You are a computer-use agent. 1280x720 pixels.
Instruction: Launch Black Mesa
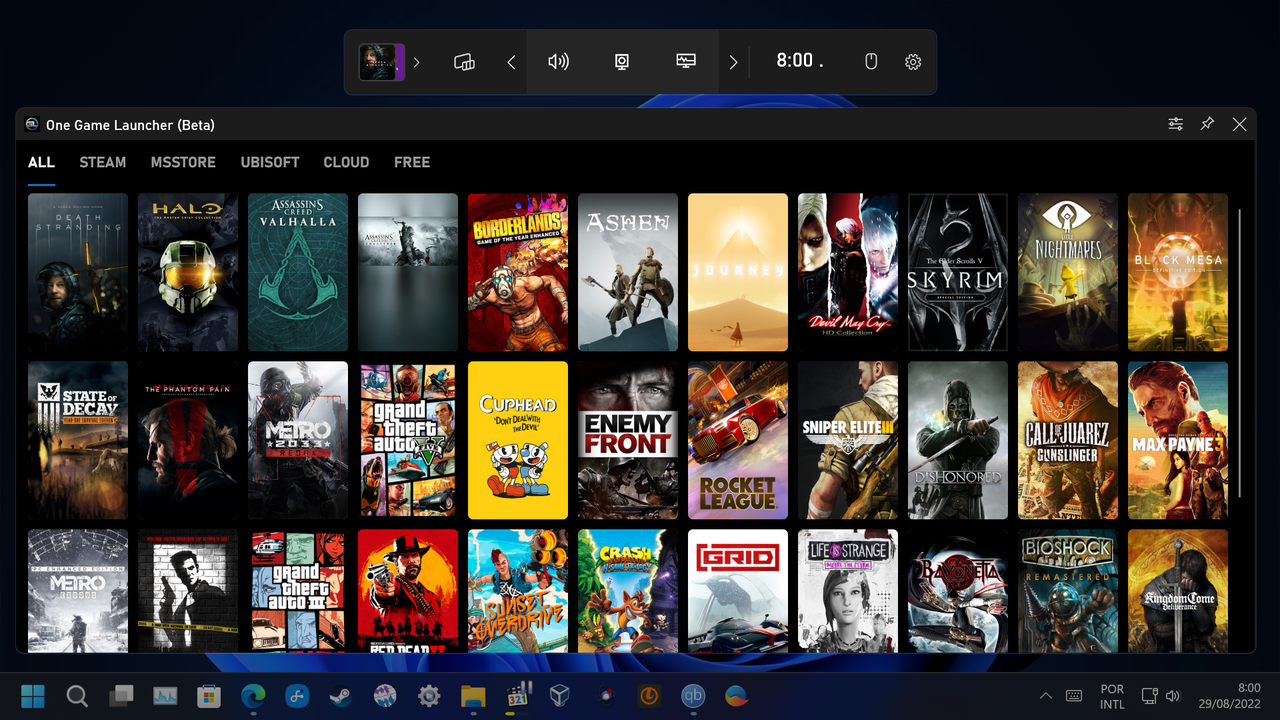click(x=1178, y=272)
